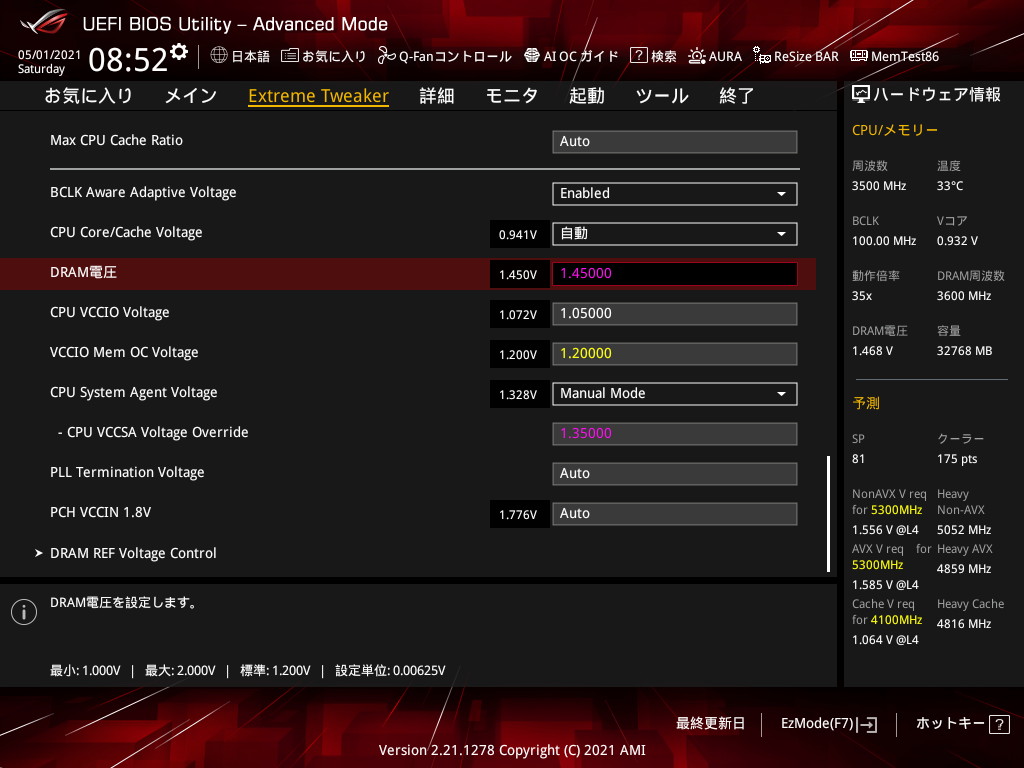Click PCH VCCIN 1.8V Auto field

coord(675,514)
